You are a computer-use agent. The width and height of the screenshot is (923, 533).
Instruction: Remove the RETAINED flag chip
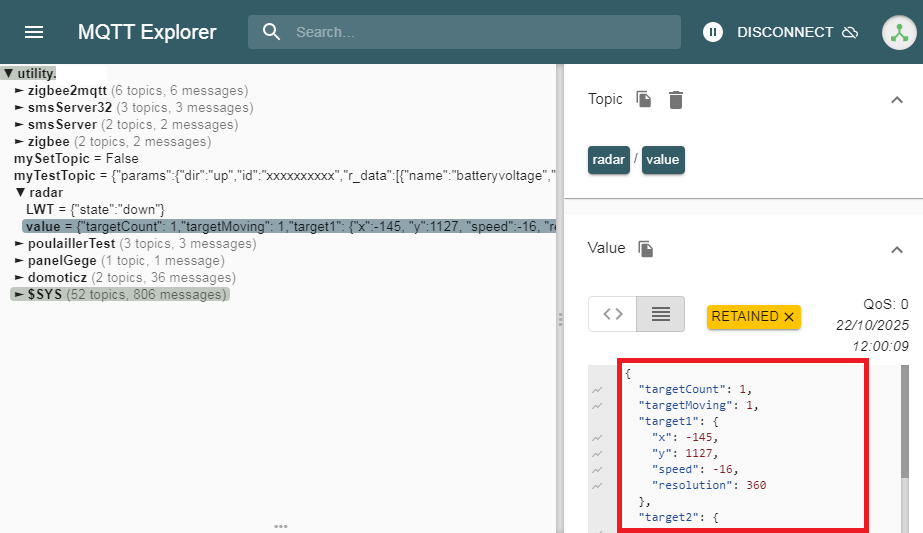pos(789,317)
